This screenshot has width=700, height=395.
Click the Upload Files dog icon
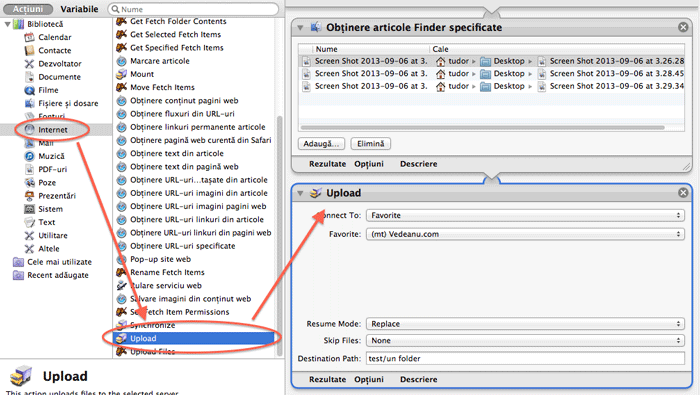[x=121, y=352]
